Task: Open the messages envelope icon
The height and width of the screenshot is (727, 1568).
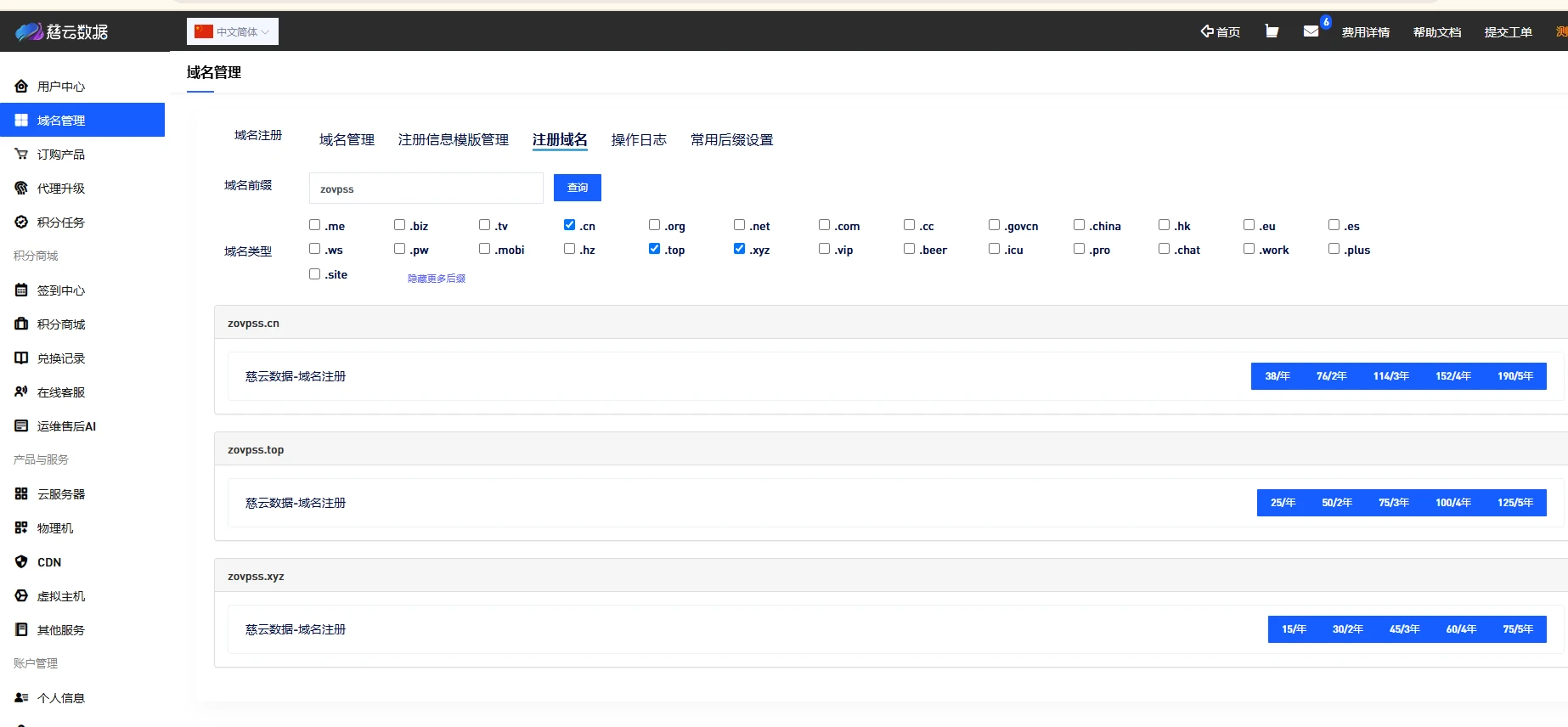Action: [1311, 31]
